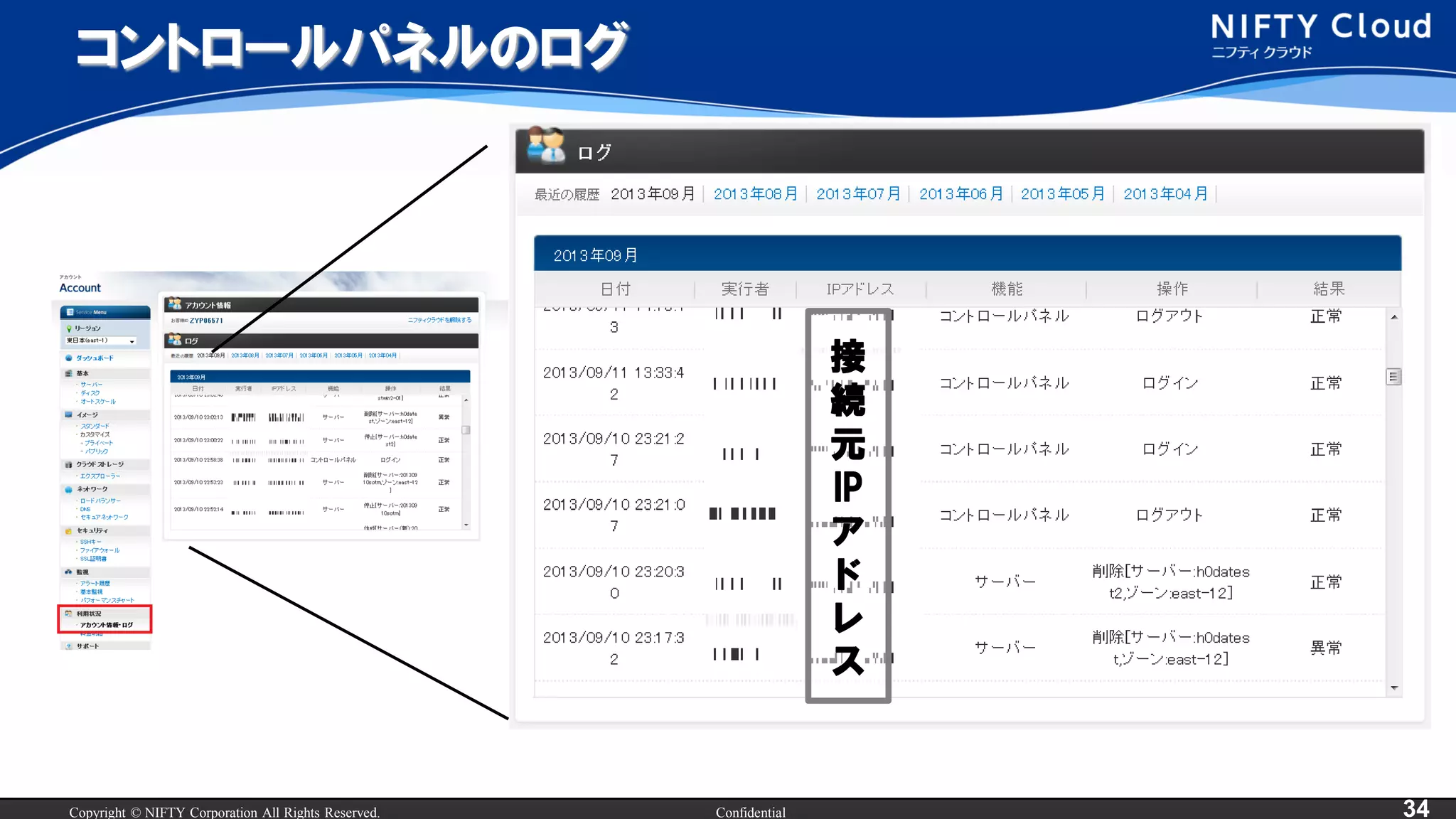Open the ダッシュボード link in sidebar
The image size is (1456, 819).
[95, 358]
